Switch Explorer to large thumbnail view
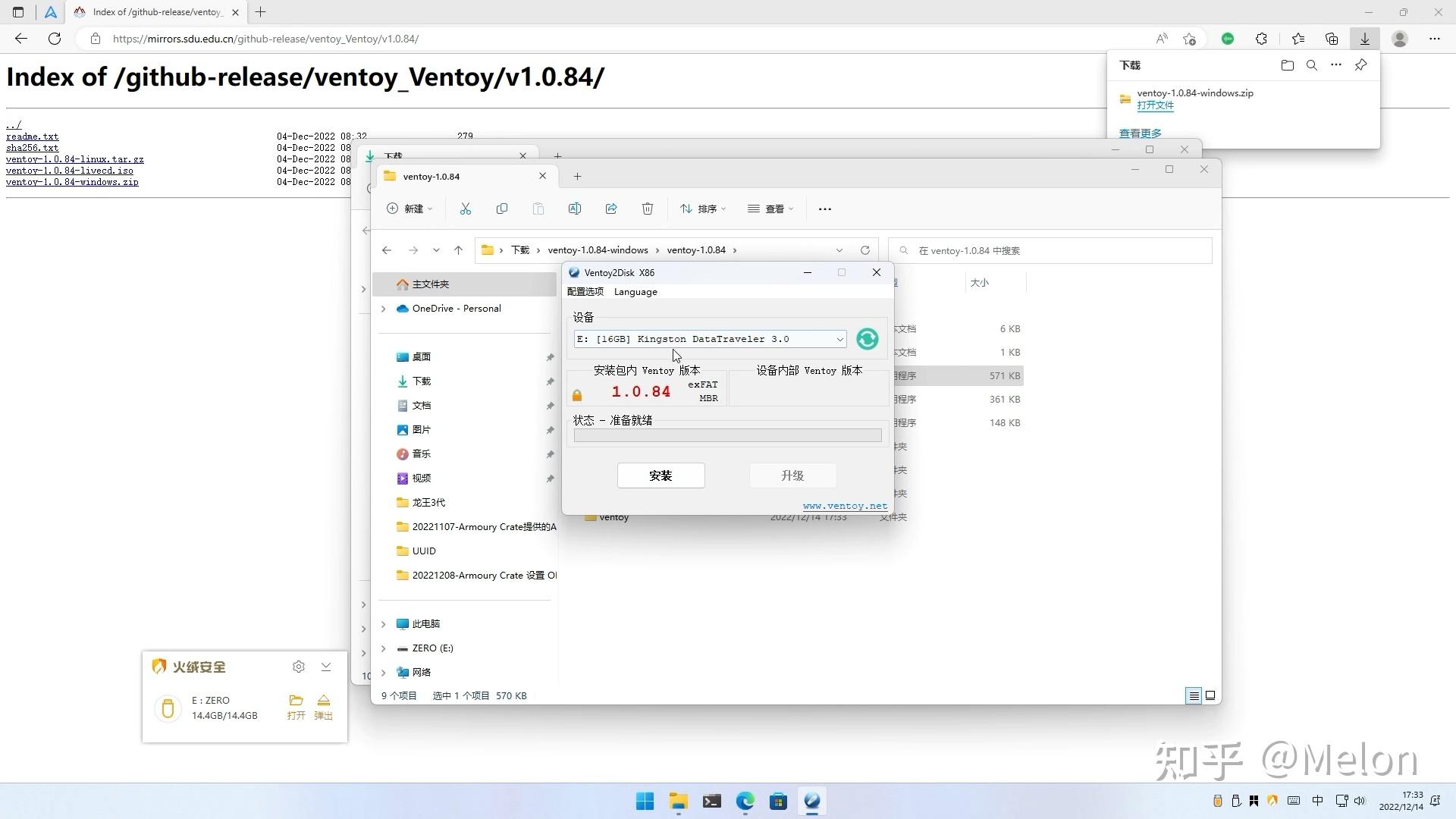Image resolution: width=1456 pixels, height=819 pixels. coord(1211,695)
